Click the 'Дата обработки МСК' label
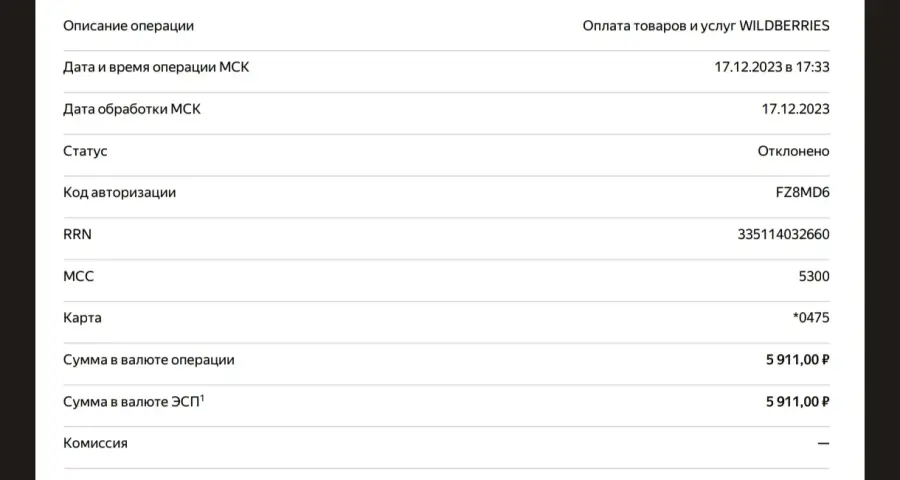 132,109
